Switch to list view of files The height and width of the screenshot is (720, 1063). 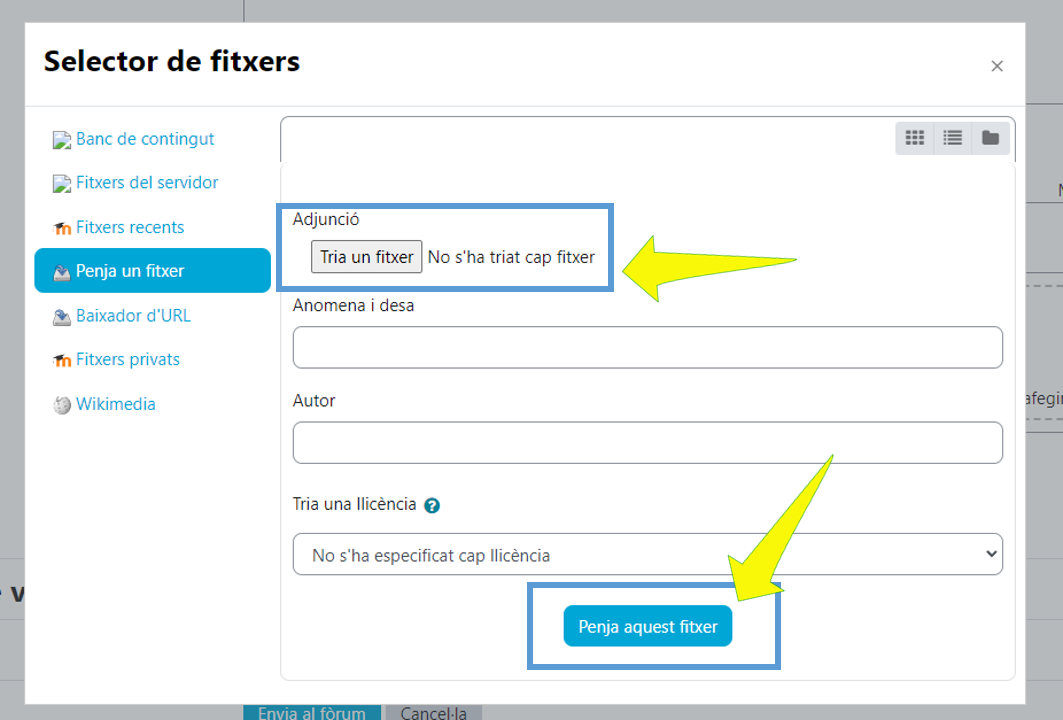pos(952,138)
